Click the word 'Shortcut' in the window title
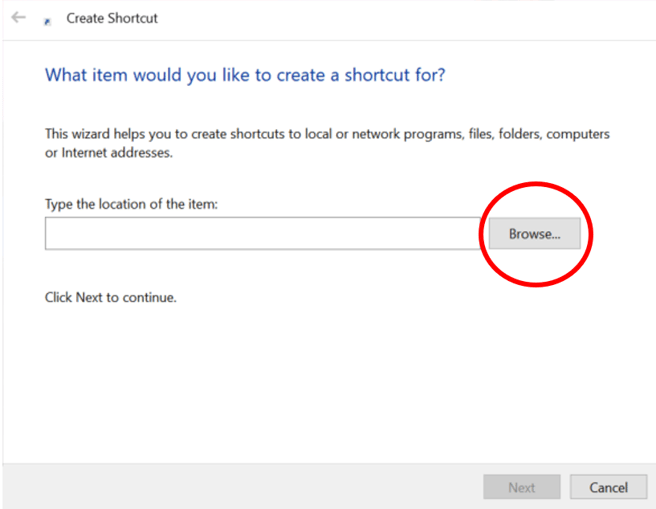The width and height of the screenshot is (656, 509). pyautogui.click(x=133, y=18)
